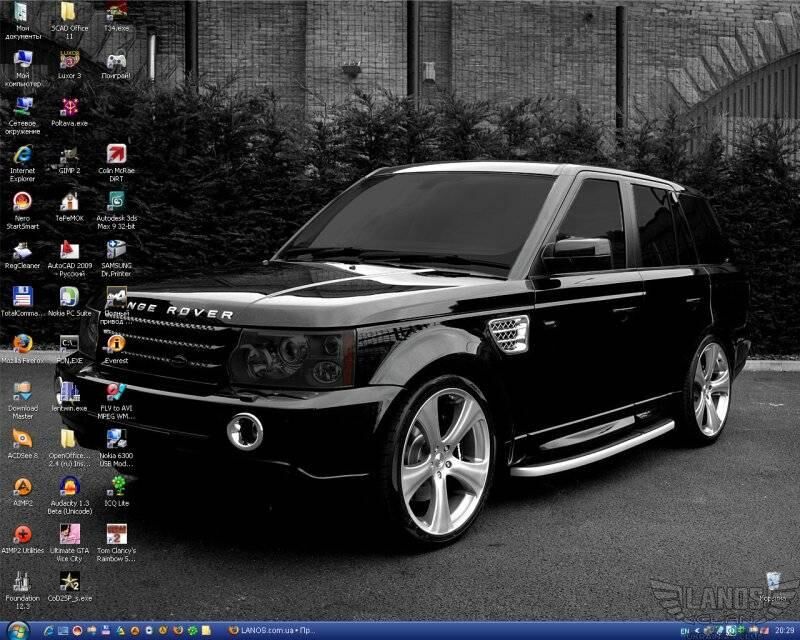Click Show Desktop in Quick Launch
This screenshot has height=640, width=800.
(x=63, y=631)
